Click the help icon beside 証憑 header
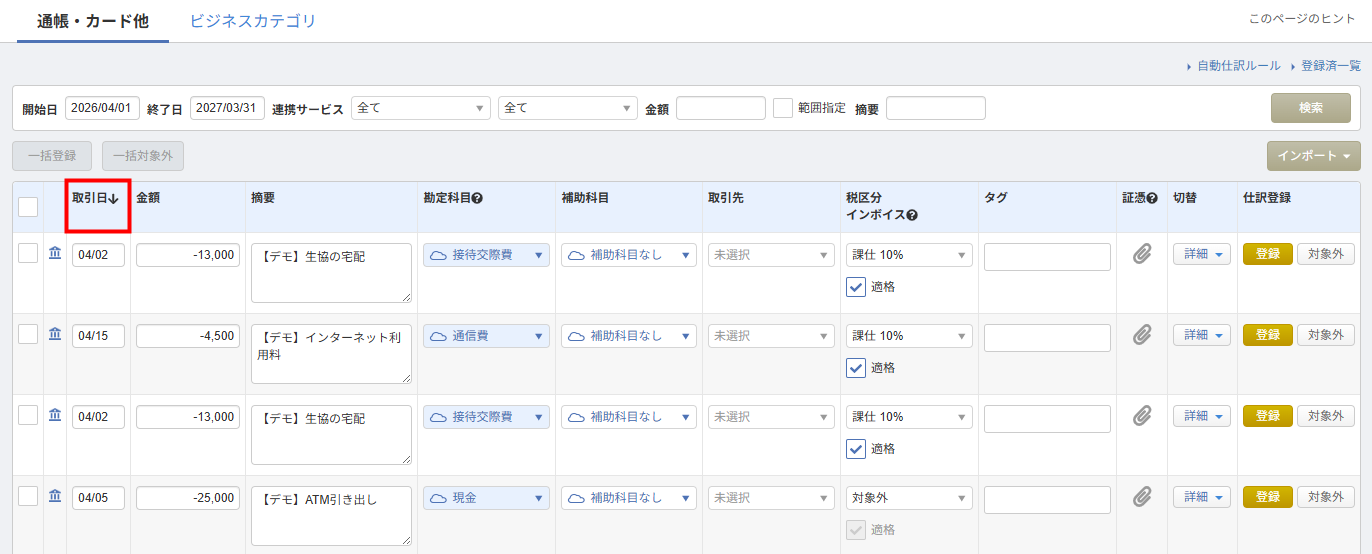Image resolution: width=1372 pixels, height=554 pixels. point(1152,198)
